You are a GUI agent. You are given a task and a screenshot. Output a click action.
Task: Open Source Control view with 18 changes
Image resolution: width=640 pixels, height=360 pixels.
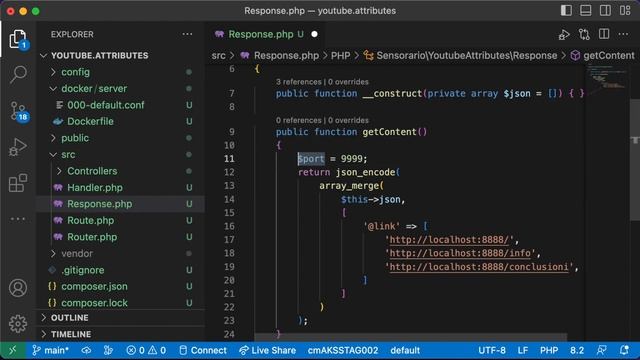point(18,111)
